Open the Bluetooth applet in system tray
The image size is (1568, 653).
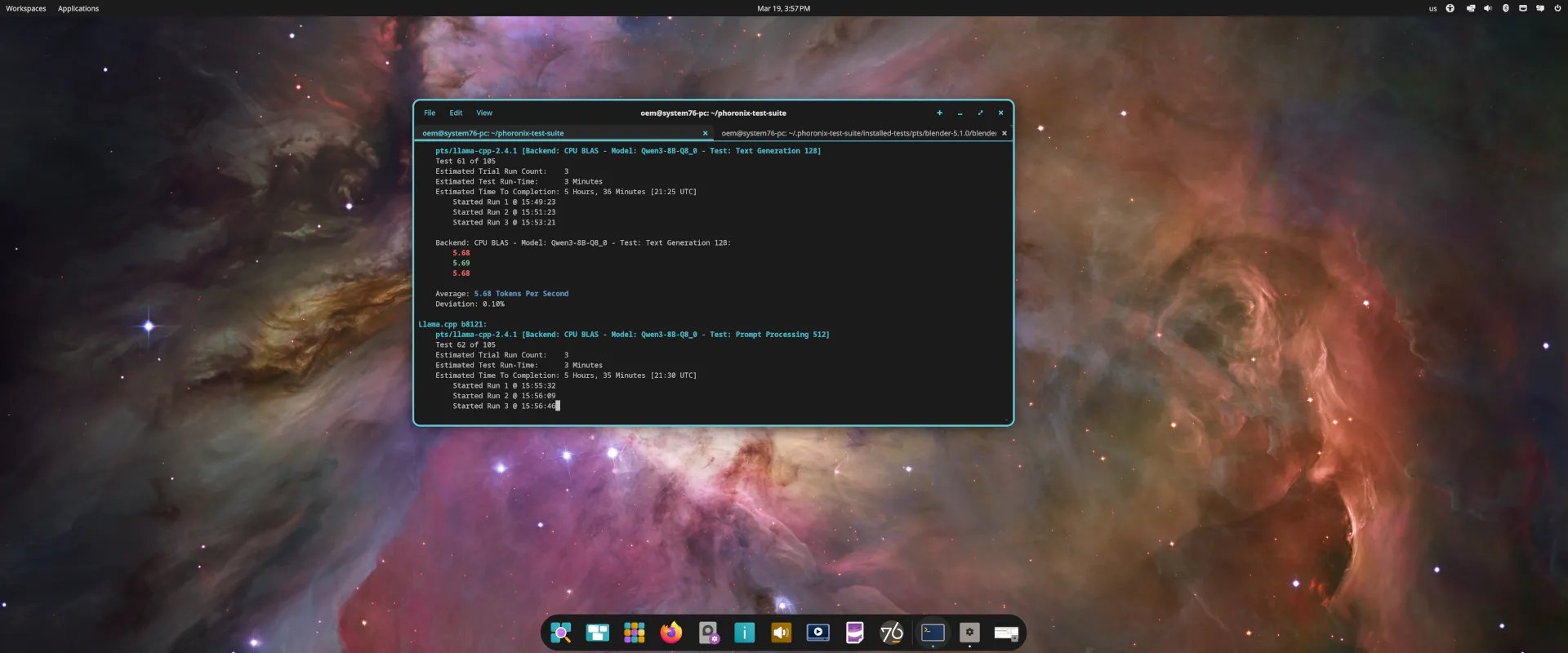pos(1505,8)
